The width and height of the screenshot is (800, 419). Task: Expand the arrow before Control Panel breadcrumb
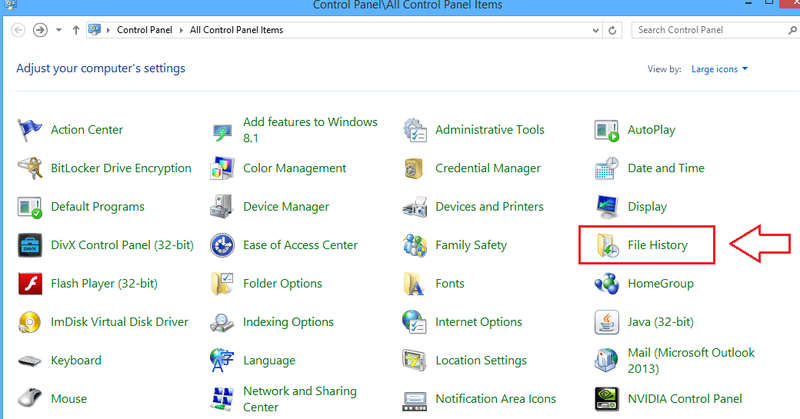(x=108, y=30)
